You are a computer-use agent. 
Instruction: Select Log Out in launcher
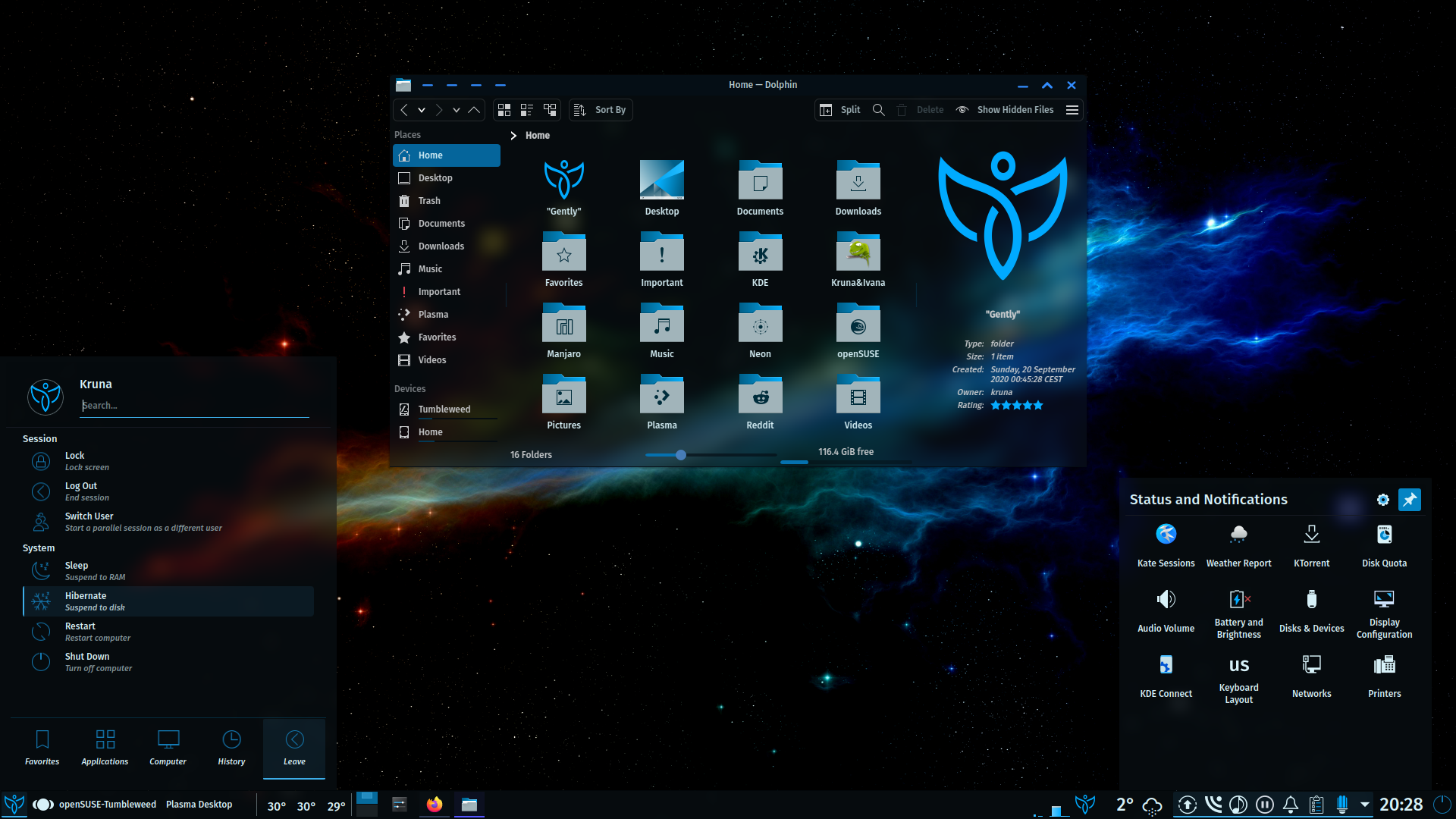tap(168, 491)
